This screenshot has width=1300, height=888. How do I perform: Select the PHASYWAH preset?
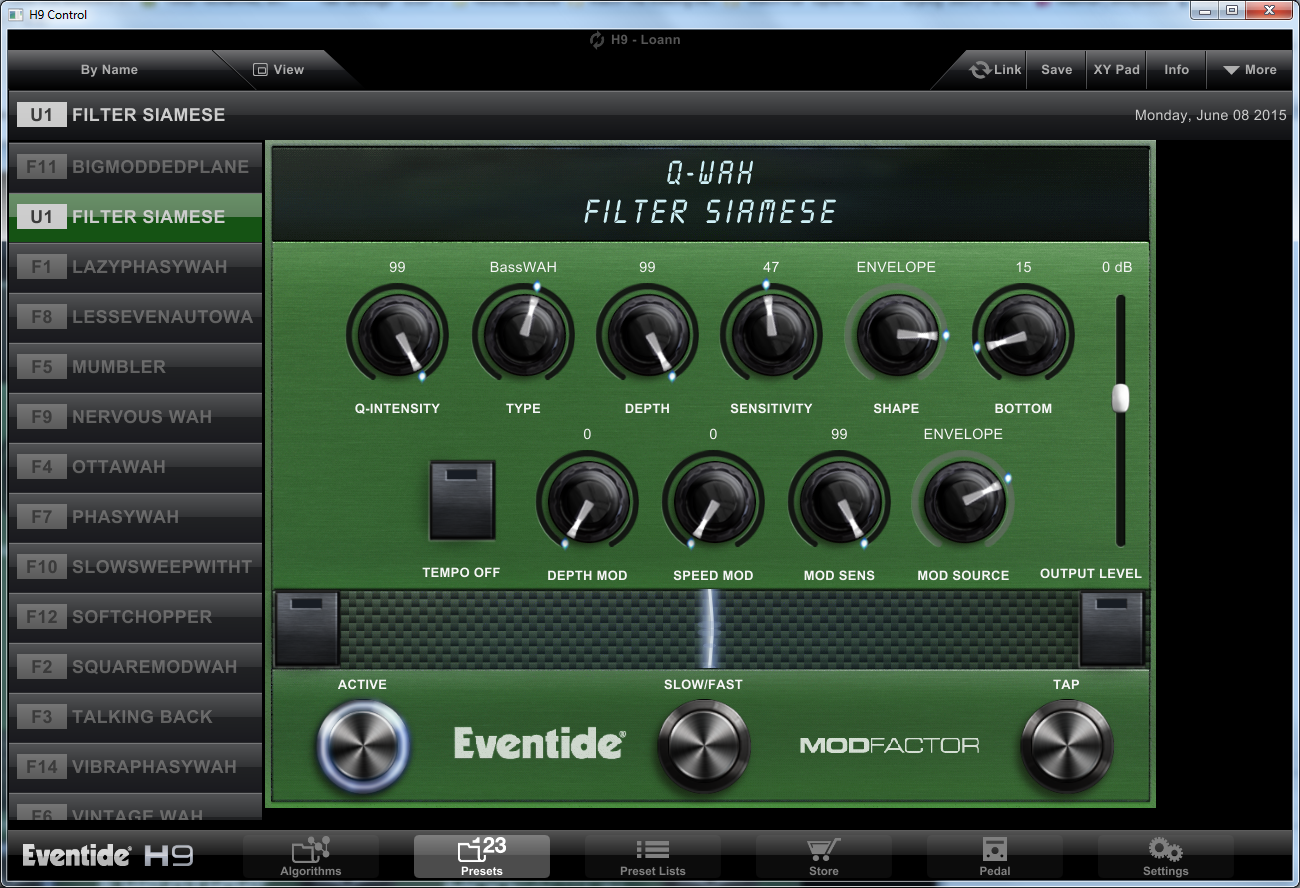click(135, 517)
